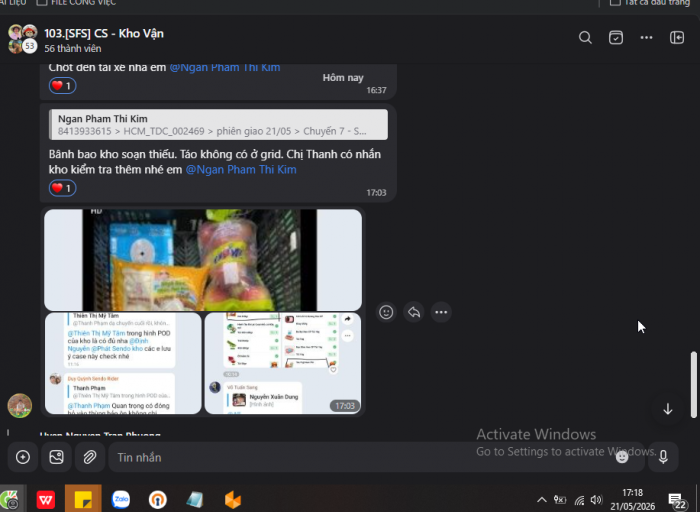Click the heart reaction on the 17:03 message
700x512 pixels.
pos(62,188)
